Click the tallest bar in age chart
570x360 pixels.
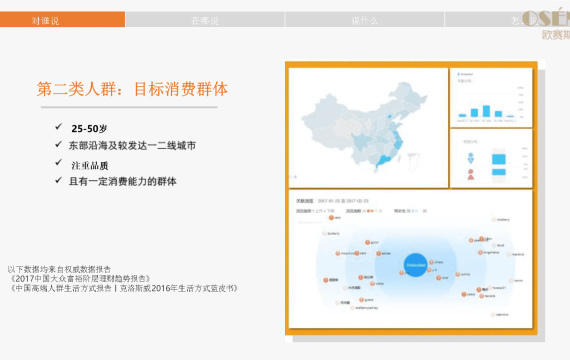point(486,111)
